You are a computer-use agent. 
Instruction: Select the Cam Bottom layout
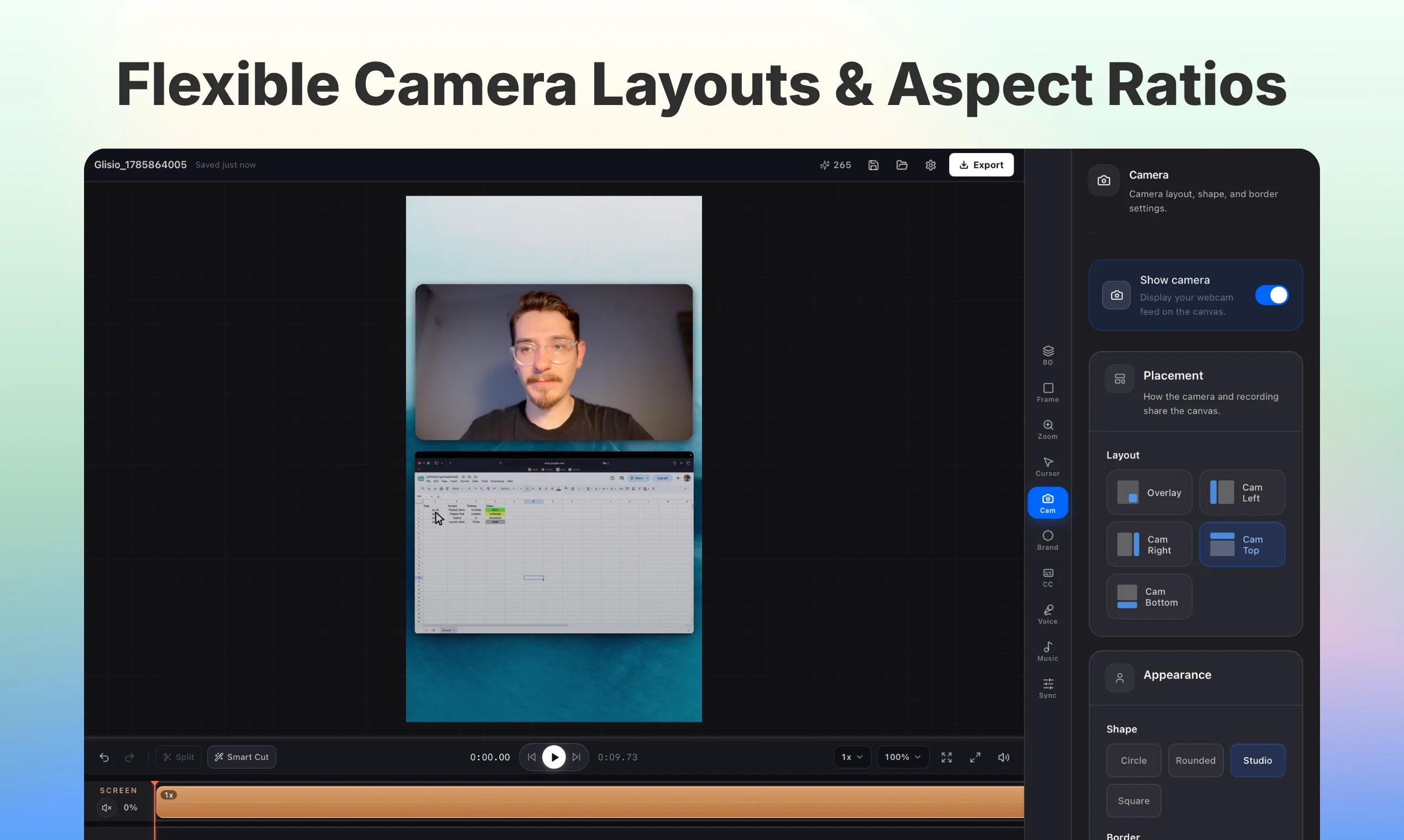(x=1149, y=596)
